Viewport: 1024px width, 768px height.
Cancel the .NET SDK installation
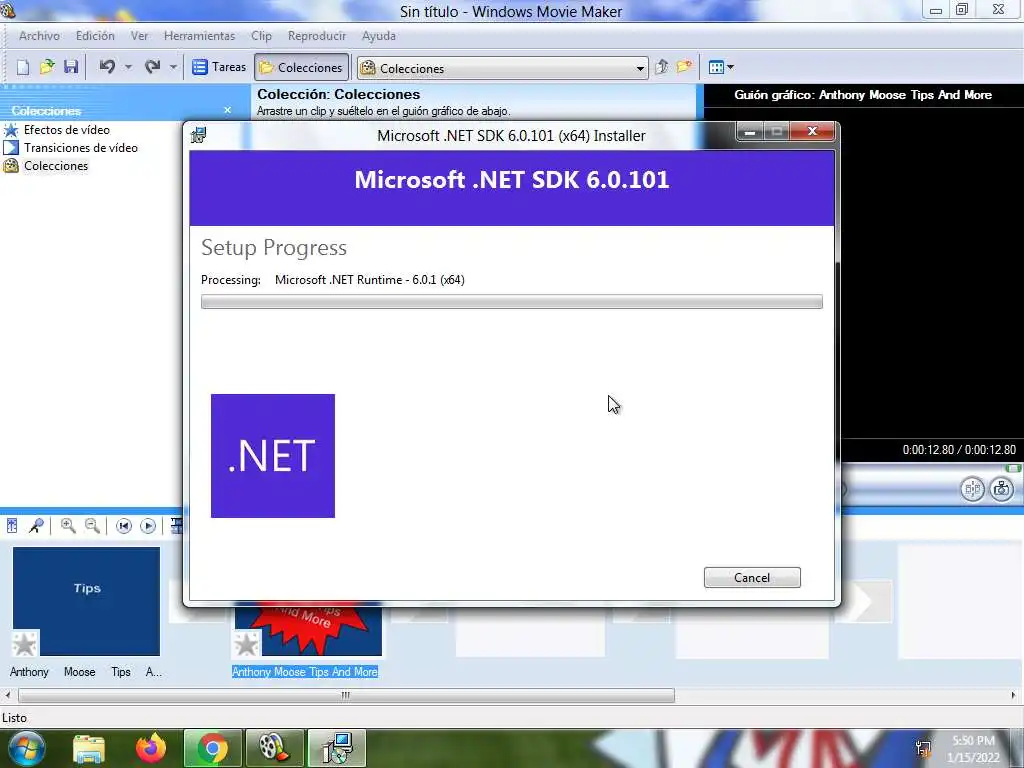[752, 577]
